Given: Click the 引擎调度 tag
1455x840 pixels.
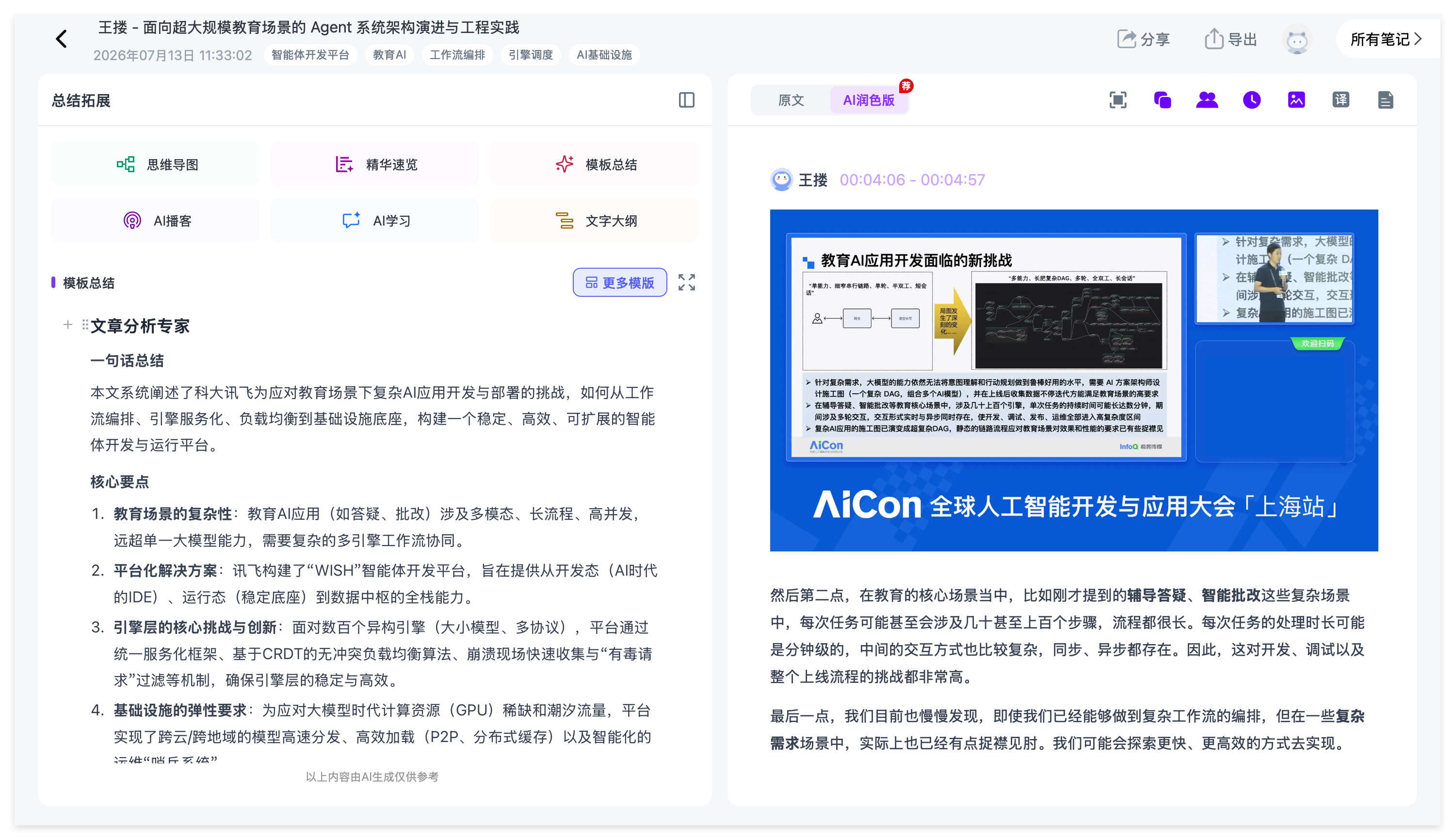Looking at the screenshot, I should pos(530,55).
